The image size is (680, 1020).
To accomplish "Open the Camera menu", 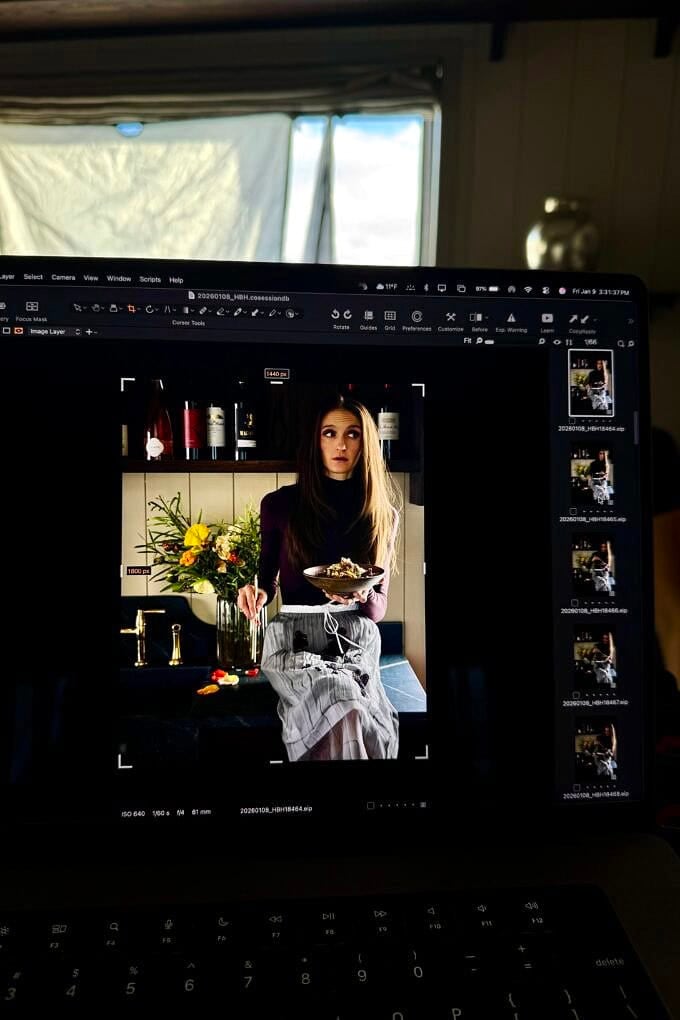I will [x=63, y=277].
